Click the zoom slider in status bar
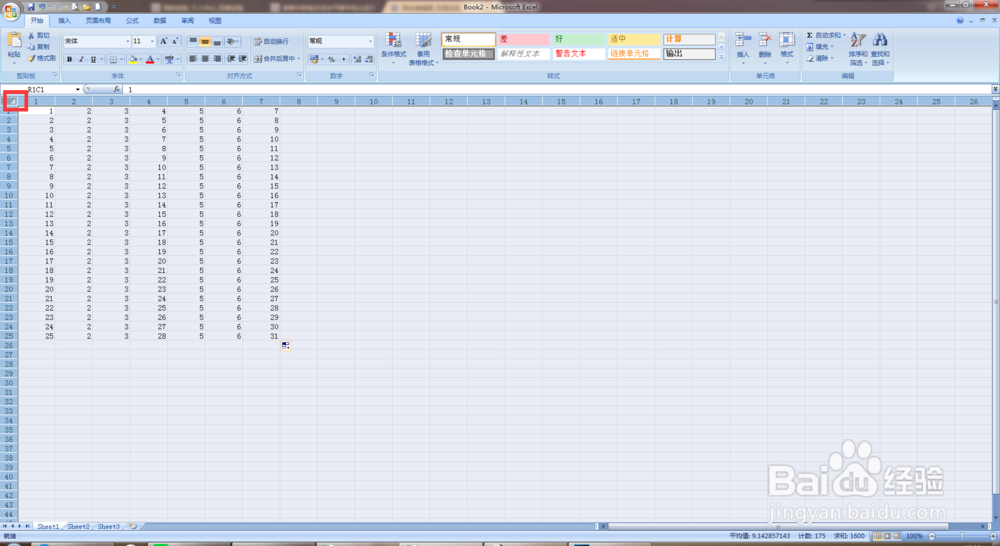 coord(962,536)
